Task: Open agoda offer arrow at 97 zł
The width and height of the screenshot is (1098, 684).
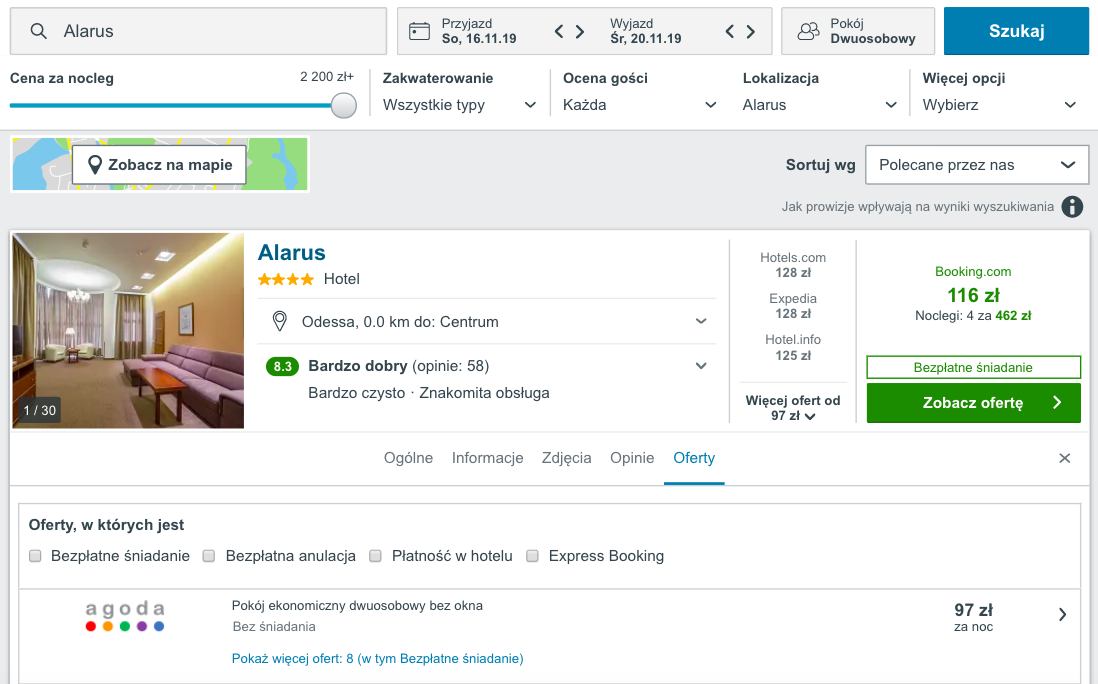Action: tap(1062, 615)
